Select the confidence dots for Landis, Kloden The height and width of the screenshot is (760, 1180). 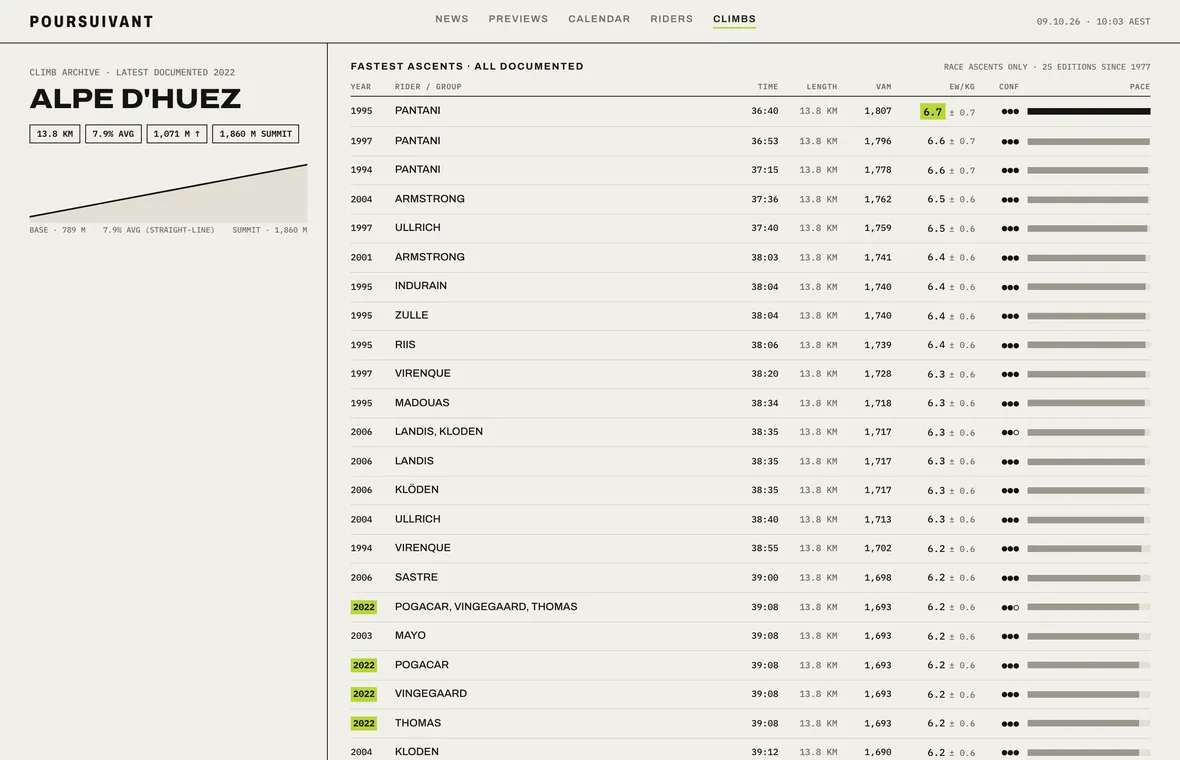tap(1010, 433)
